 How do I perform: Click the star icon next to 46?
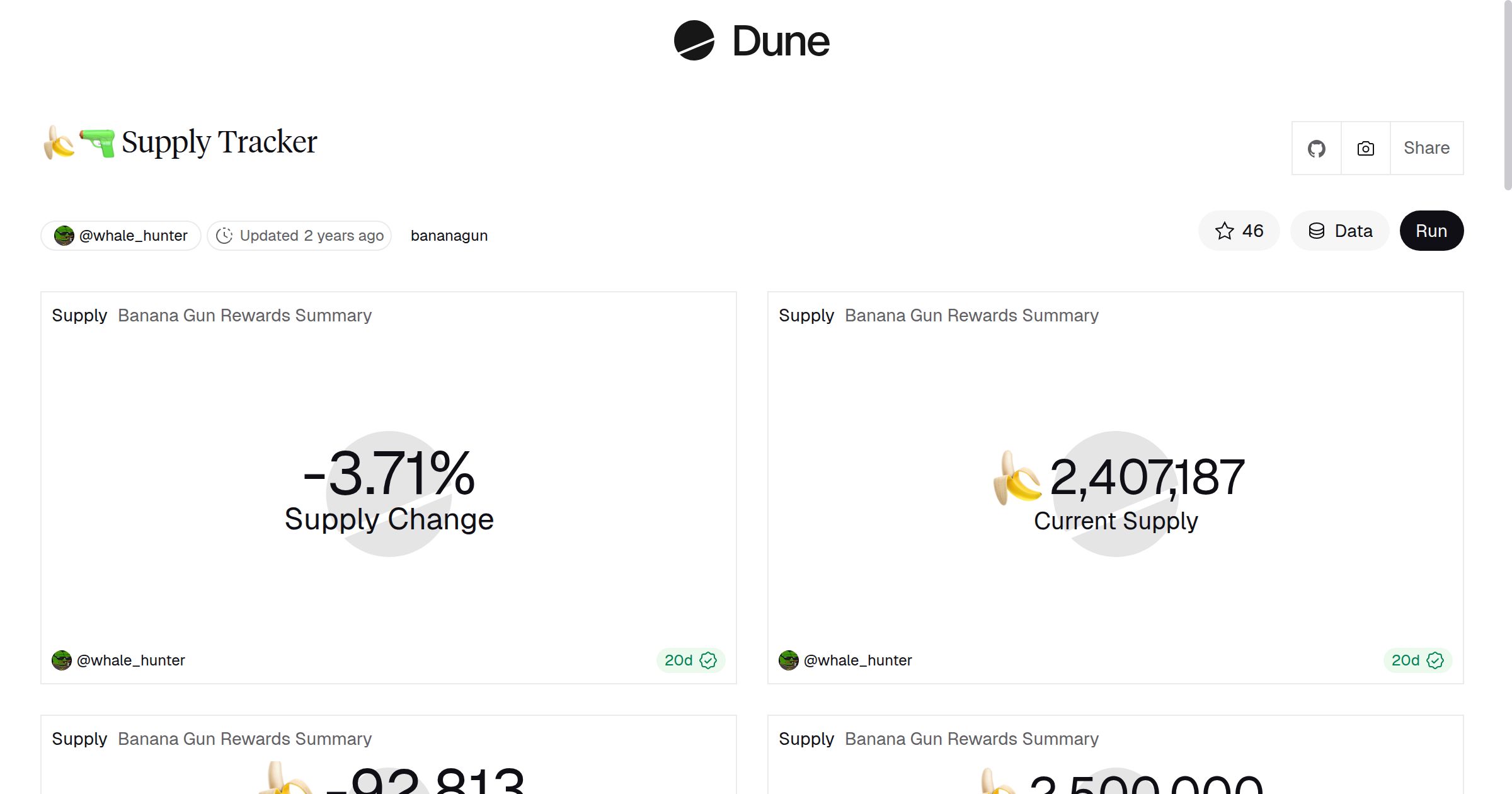[x=1224, y=231]
